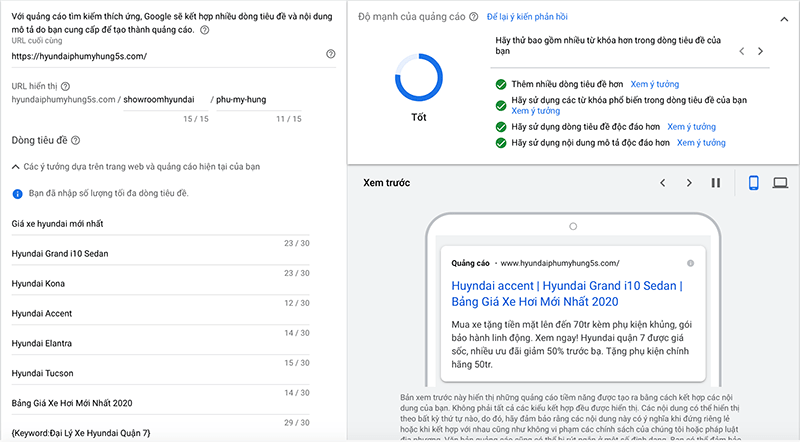Viewport: 800px width, 442px height.
Task: Click the Tốt ad strength label
Action: coord(419,117)
